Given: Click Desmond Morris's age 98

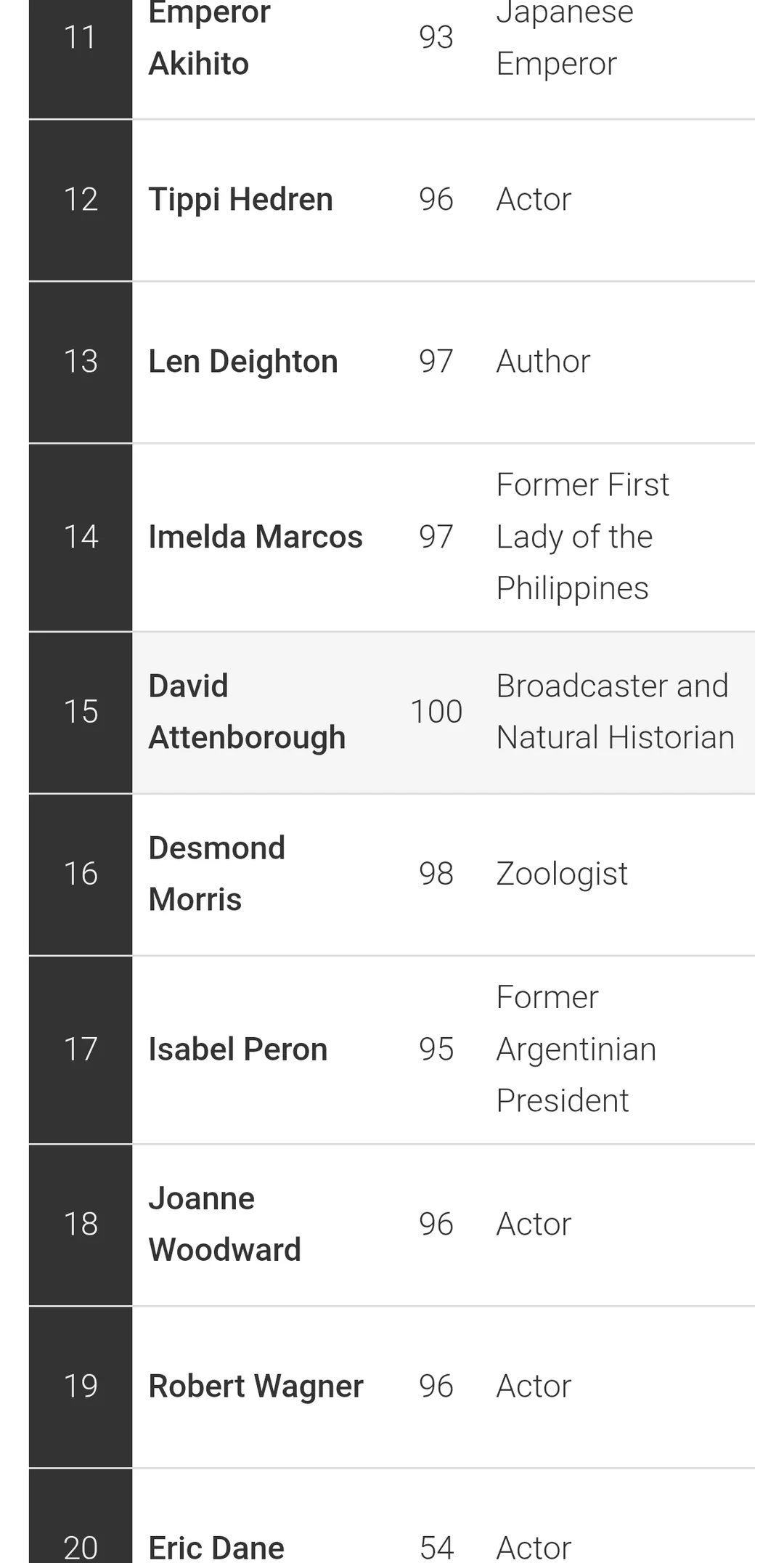Looking at the screenshot, I should [x=436, y=874].
